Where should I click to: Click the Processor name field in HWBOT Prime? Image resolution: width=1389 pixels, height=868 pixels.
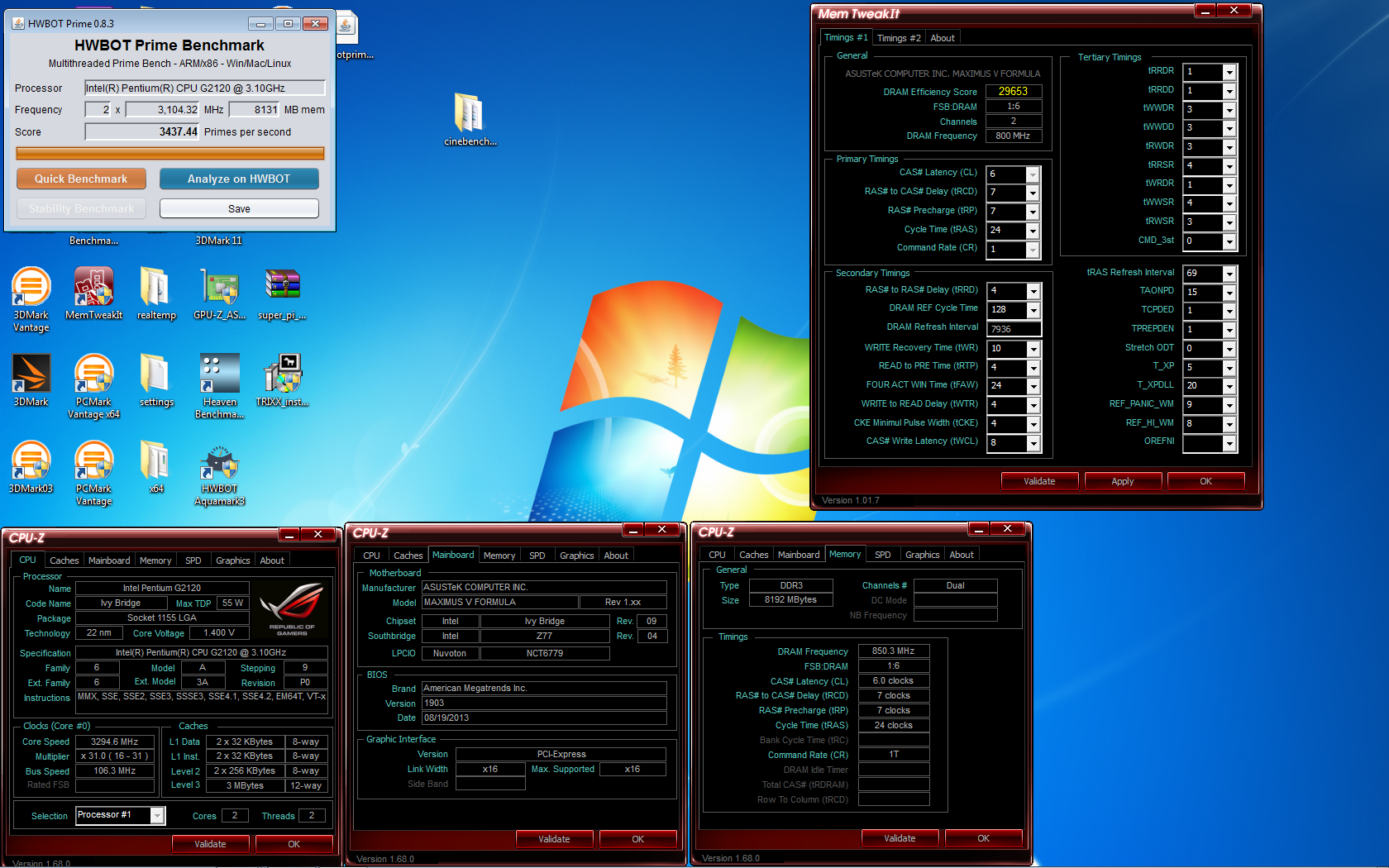205,88
